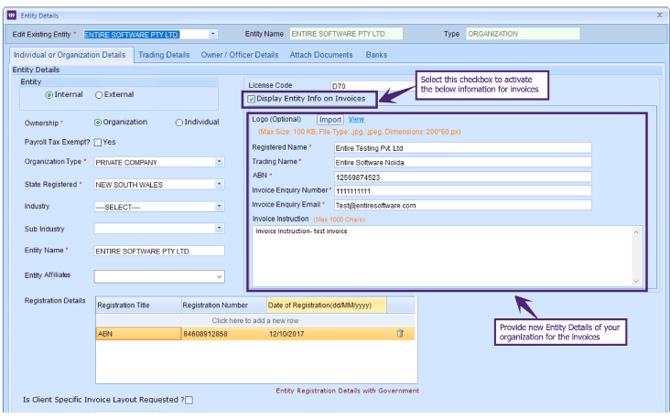Open the Owner / Officer Details tab
The height and width of the screenshot is (419, 670).
(x=240, y=54)
